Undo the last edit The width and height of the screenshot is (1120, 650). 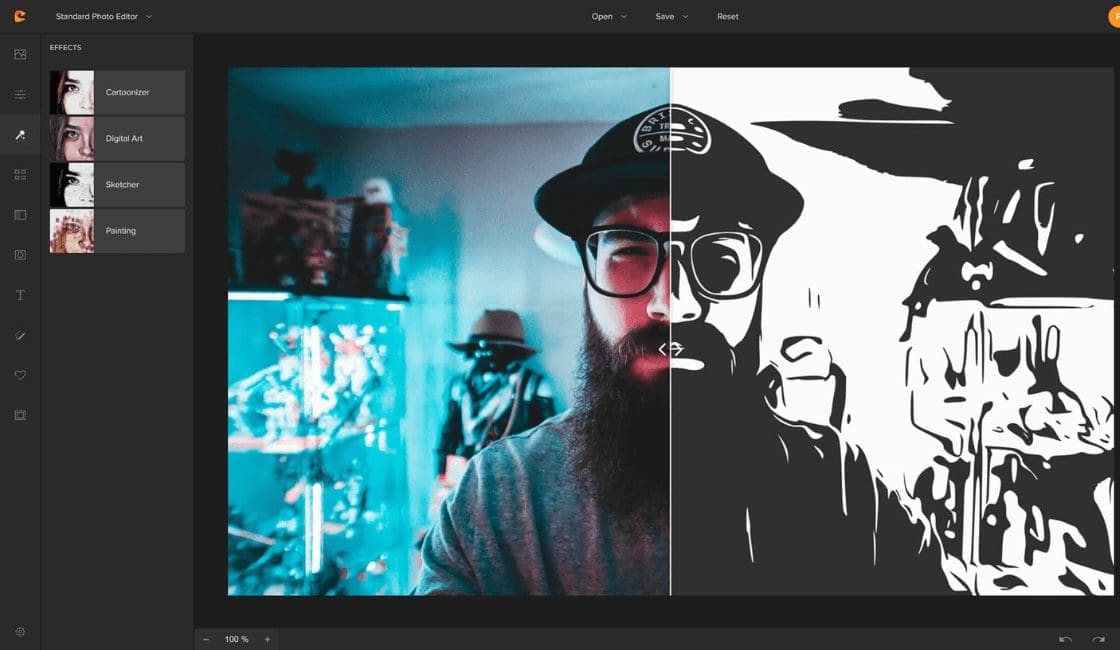coord(1062,638)
